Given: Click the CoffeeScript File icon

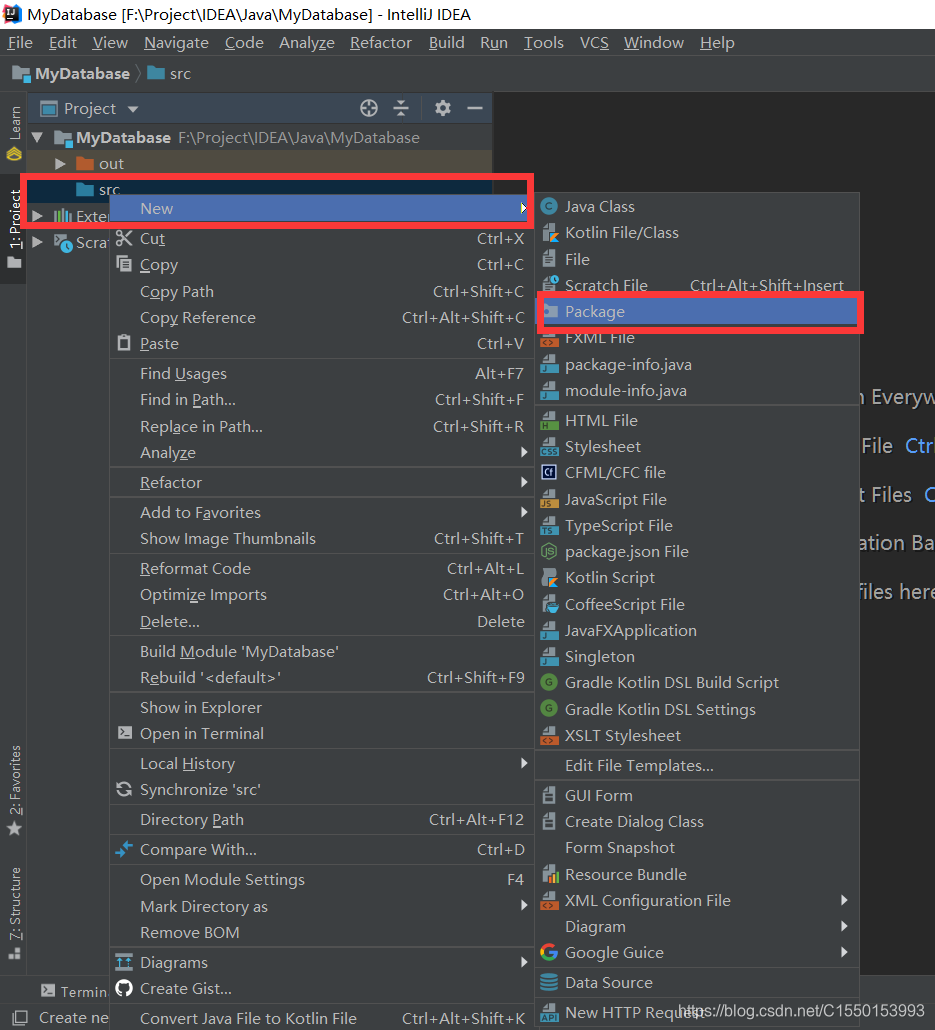Looking at the screenshot, I should pyautogui.click(x=549, y=604).
